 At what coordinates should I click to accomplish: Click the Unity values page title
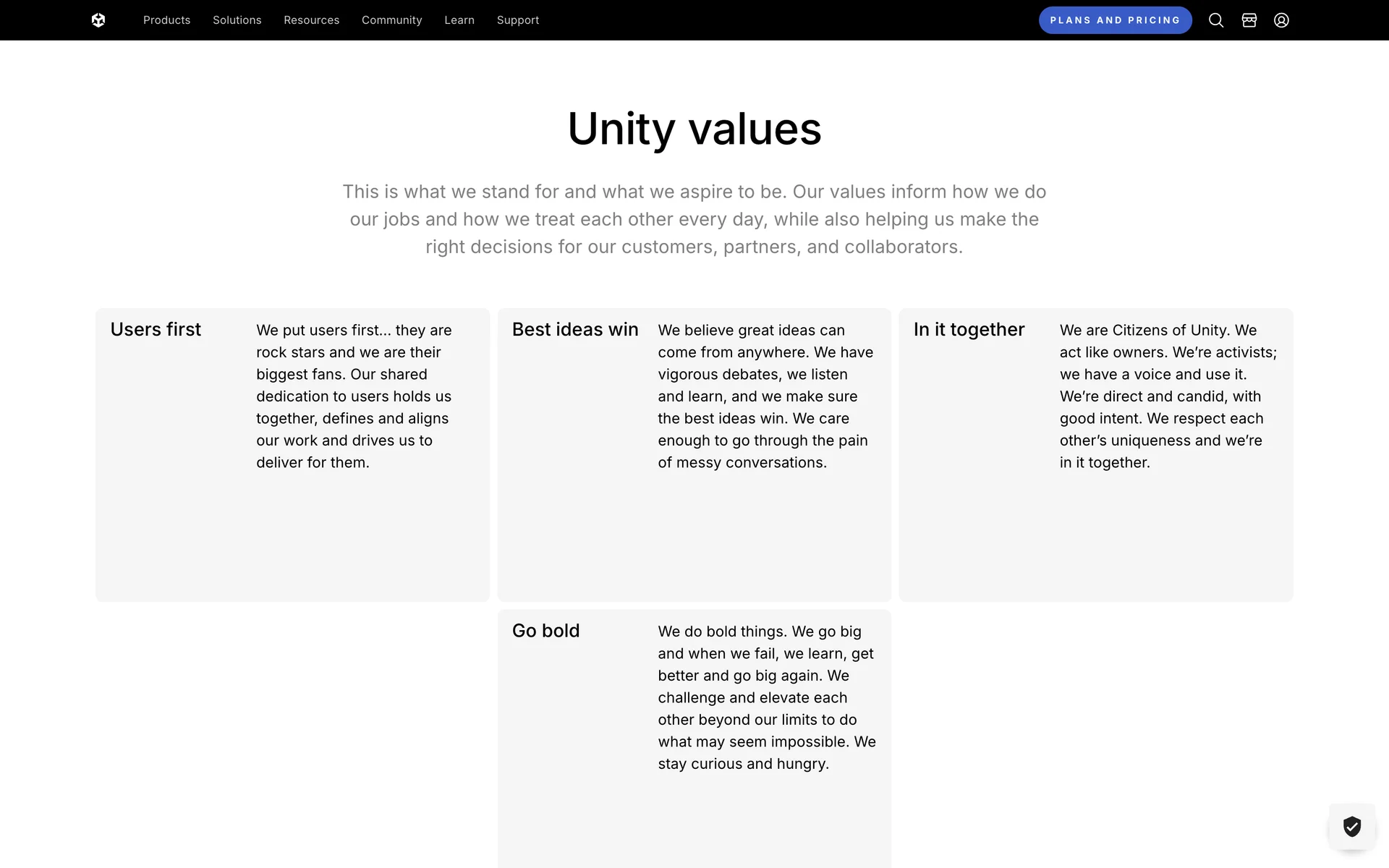[x=694, y=129]
